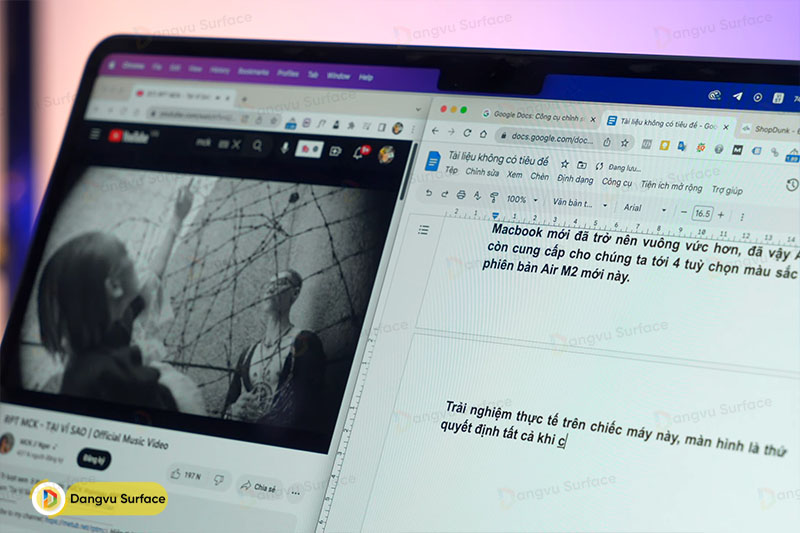The image size is (800, 533).
Task: Start YouTube voice search microphone
Action: point(284,147)
